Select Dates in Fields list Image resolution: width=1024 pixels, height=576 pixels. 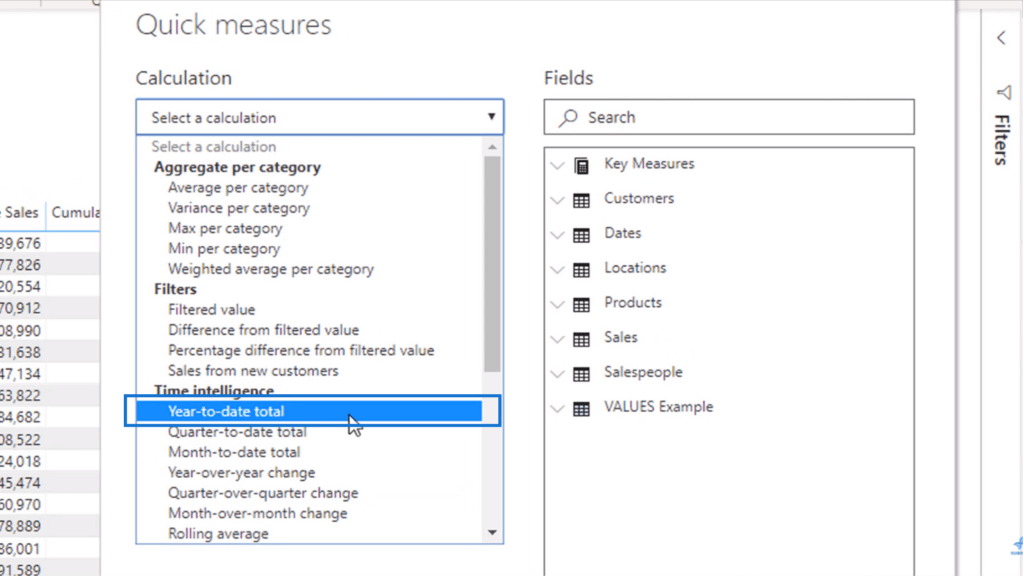[x=622, y=232]
